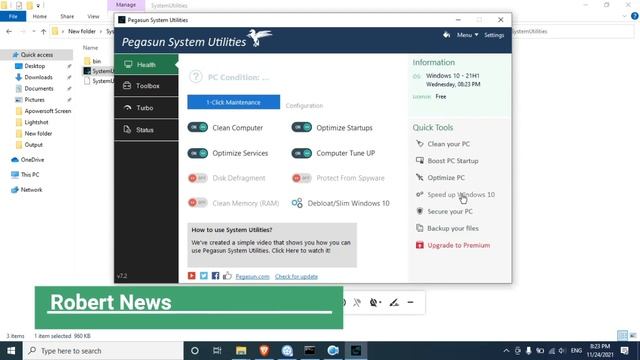
Task: Open the YouTube icon in Pegasun footer
Action: click(x=191, y=276)
